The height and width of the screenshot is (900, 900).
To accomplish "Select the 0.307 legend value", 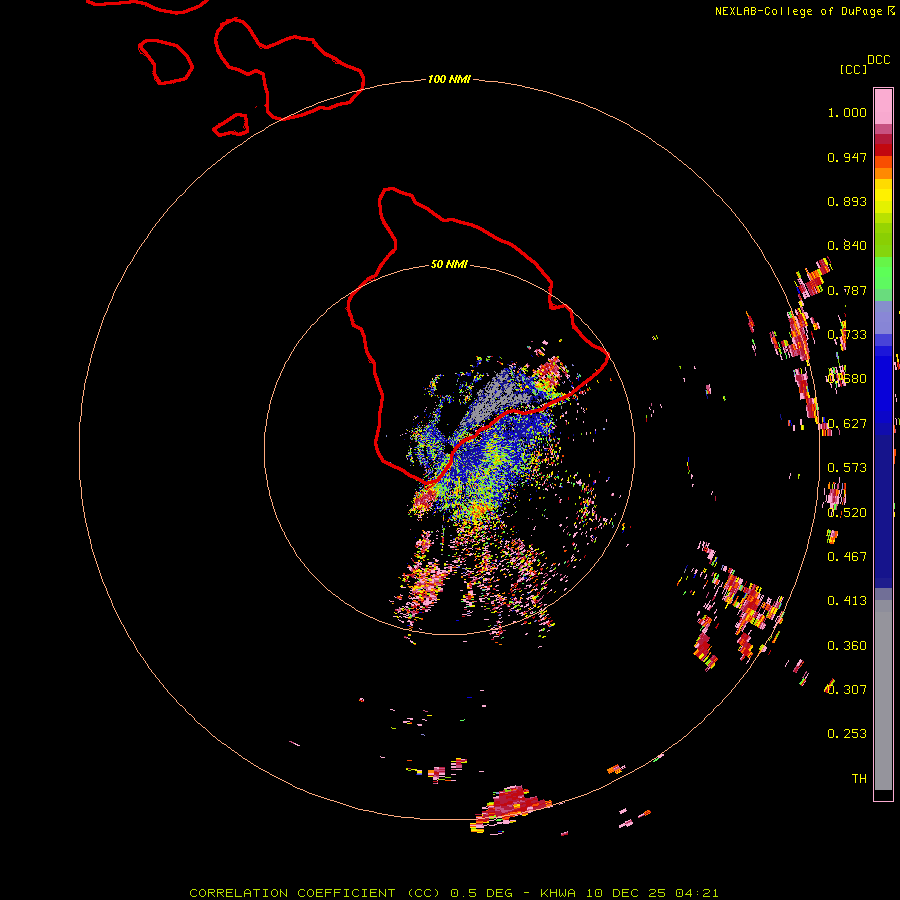I will (847, 690).
